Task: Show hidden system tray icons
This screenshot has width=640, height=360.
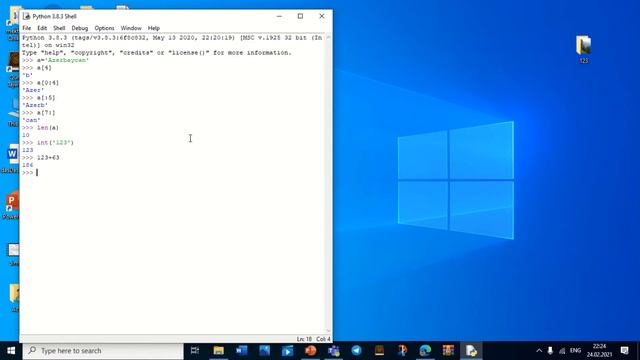Action: click(539, 351)
